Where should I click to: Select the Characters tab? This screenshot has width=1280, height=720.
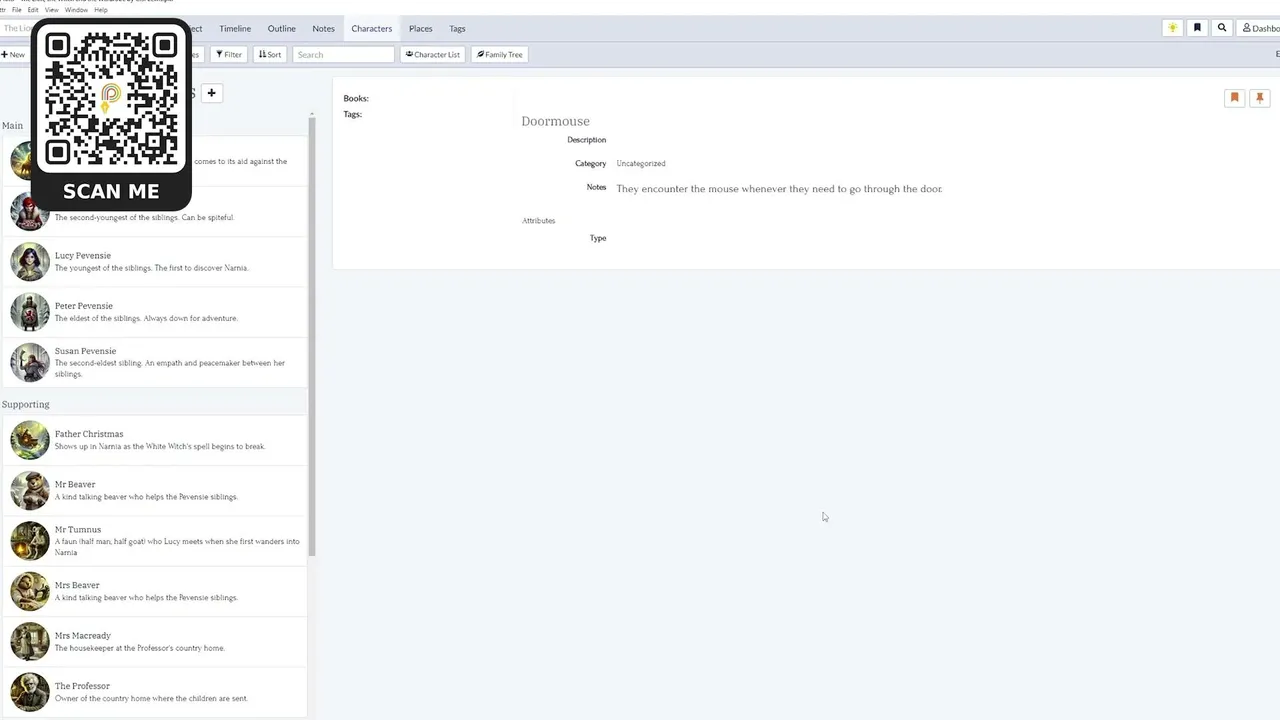pyautogui.click(x=371, y=29)
